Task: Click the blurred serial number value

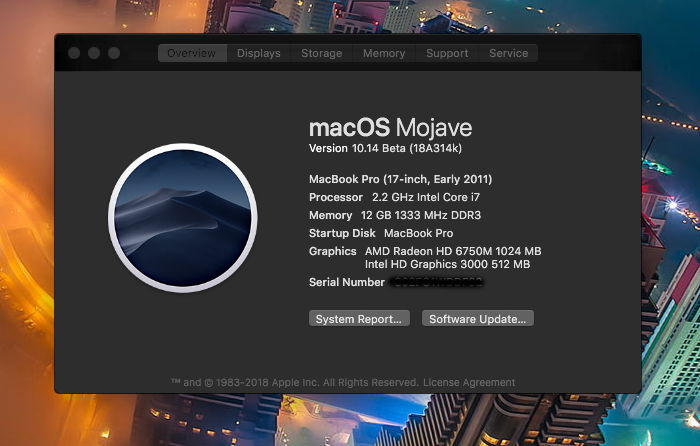Action: tap(437, 282)
